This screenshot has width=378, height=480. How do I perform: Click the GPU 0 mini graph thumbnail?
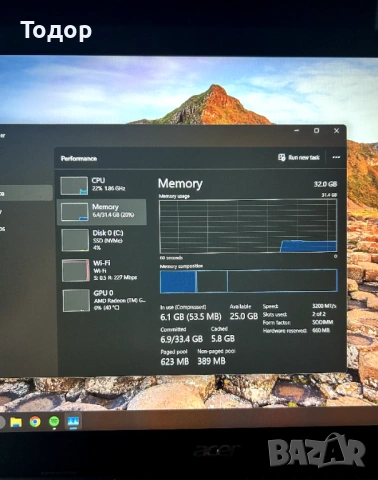click(76, 300)
